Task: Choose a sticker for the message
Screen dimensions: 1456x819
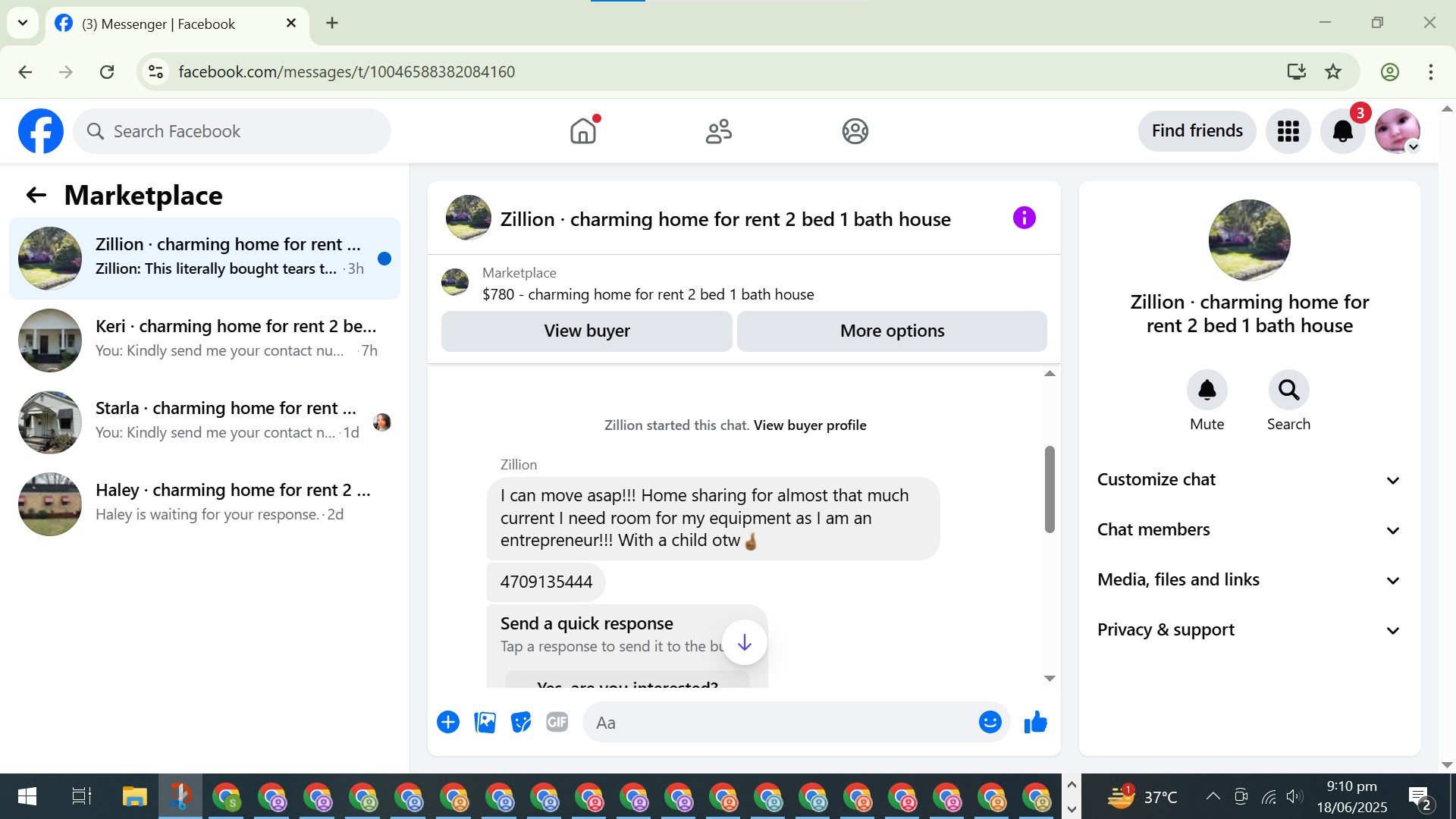Action: click(x=521, y=723)
